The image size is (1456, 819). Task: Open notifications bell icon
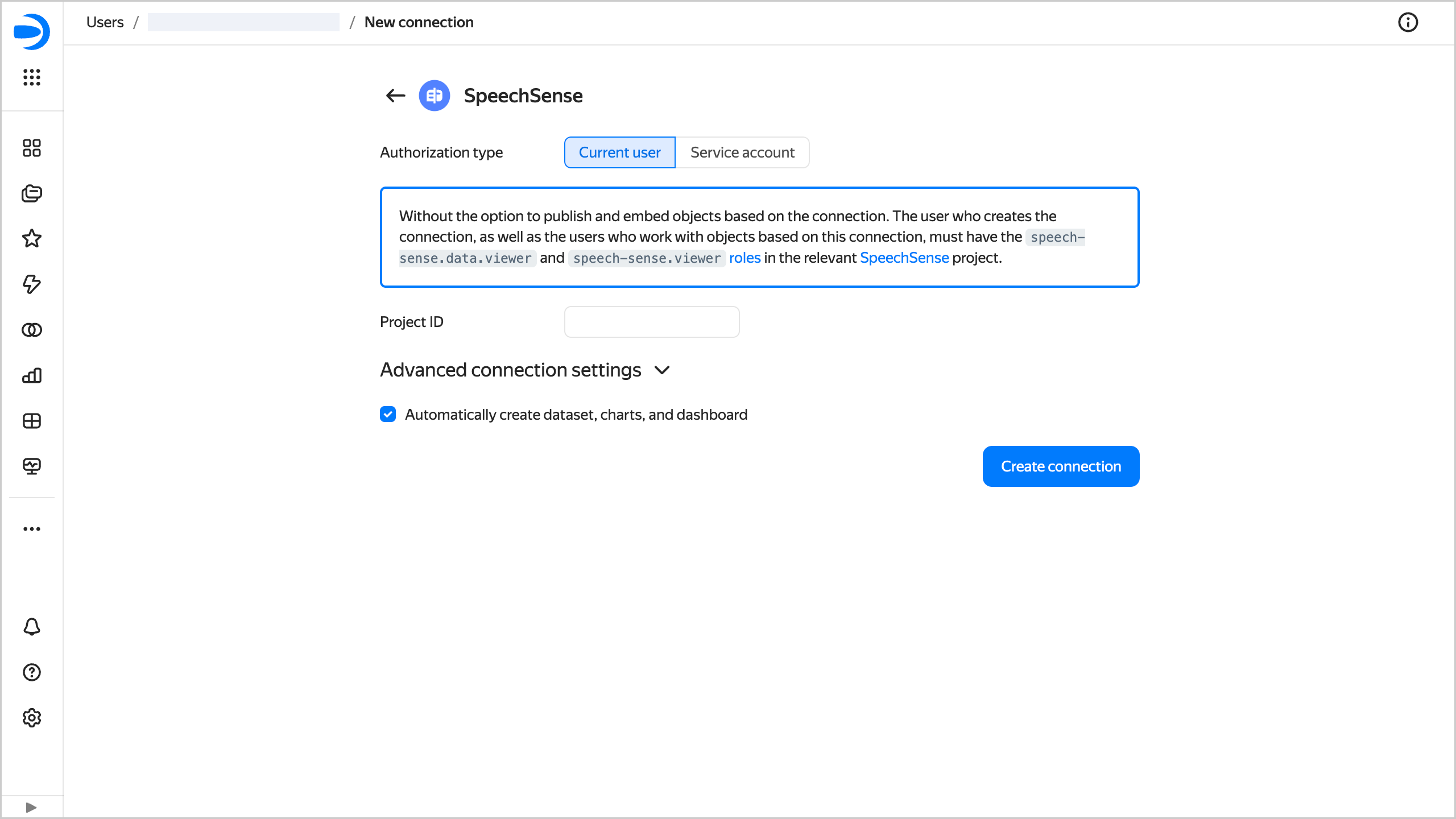(32, 627)
